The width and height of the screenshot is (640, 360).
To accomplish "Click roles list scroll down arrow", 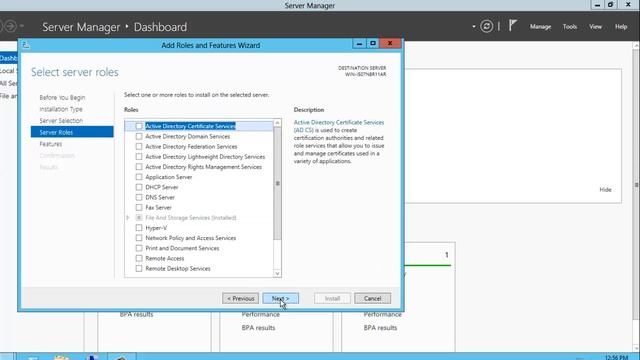I will (x=278, y=273).
